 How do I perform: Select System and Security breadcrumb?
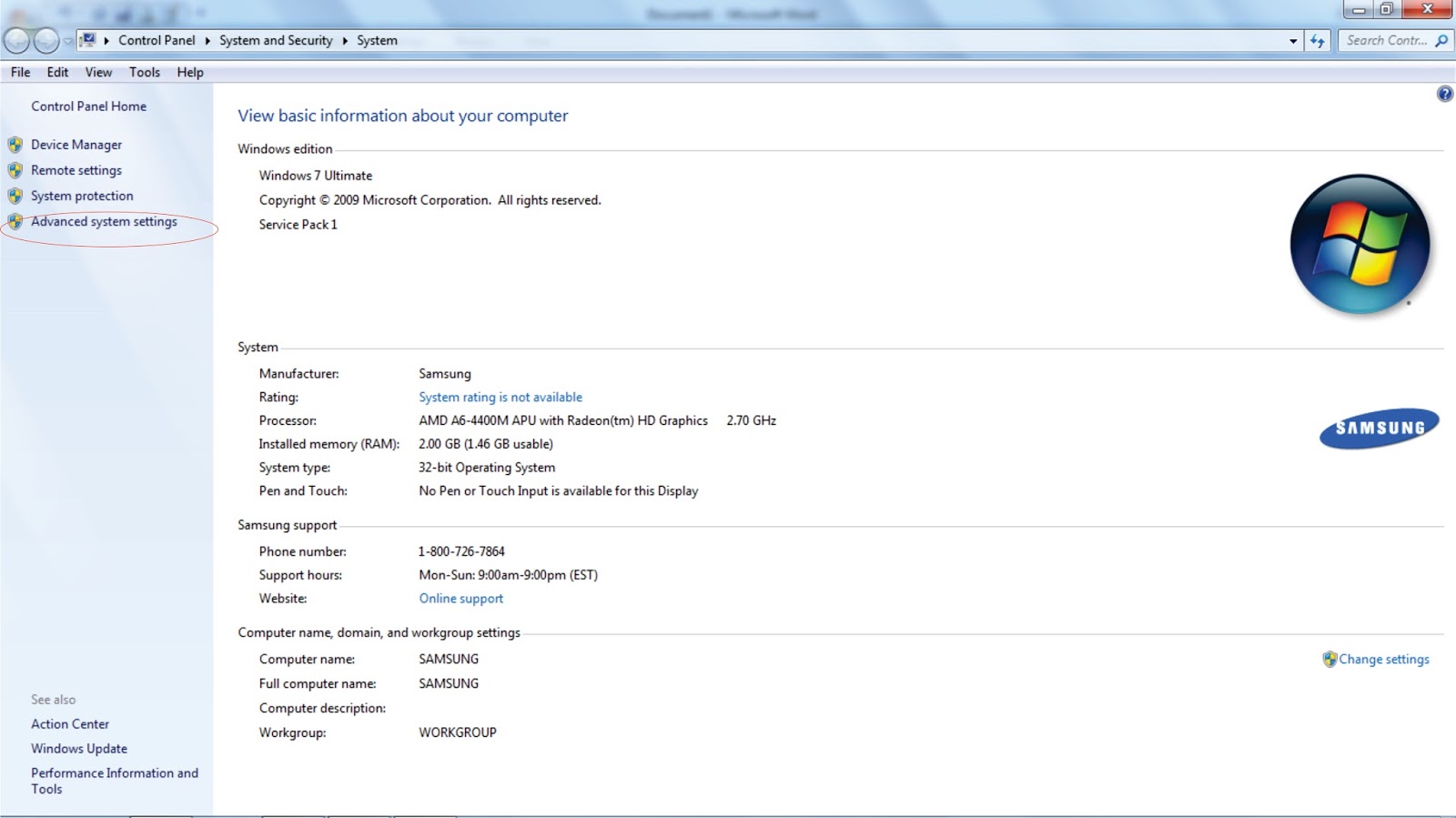(276, 40)
